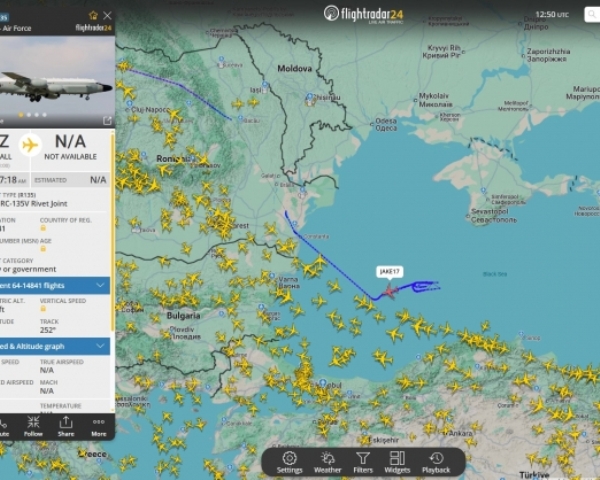Expand the 64-14841 flights section
Viewport: 600px width, 480px height.
[55, 286]
